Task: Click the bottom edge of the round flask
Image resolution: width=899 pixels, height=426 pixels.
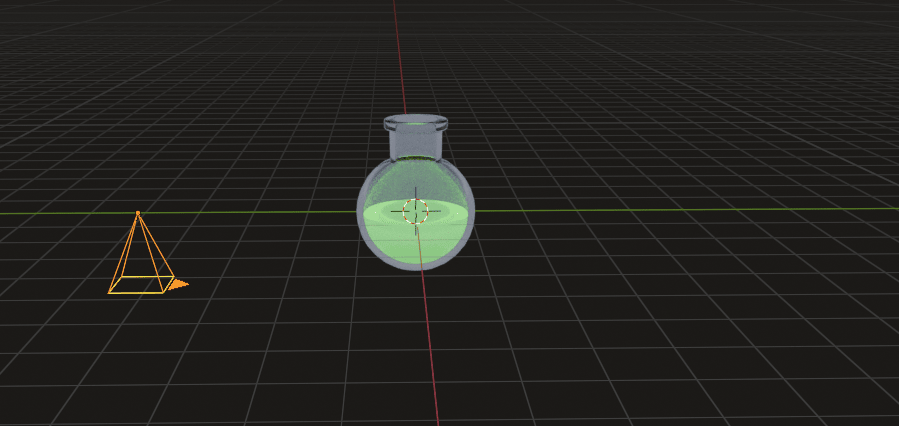Action: pyautogui.click(x=414, y=268)
